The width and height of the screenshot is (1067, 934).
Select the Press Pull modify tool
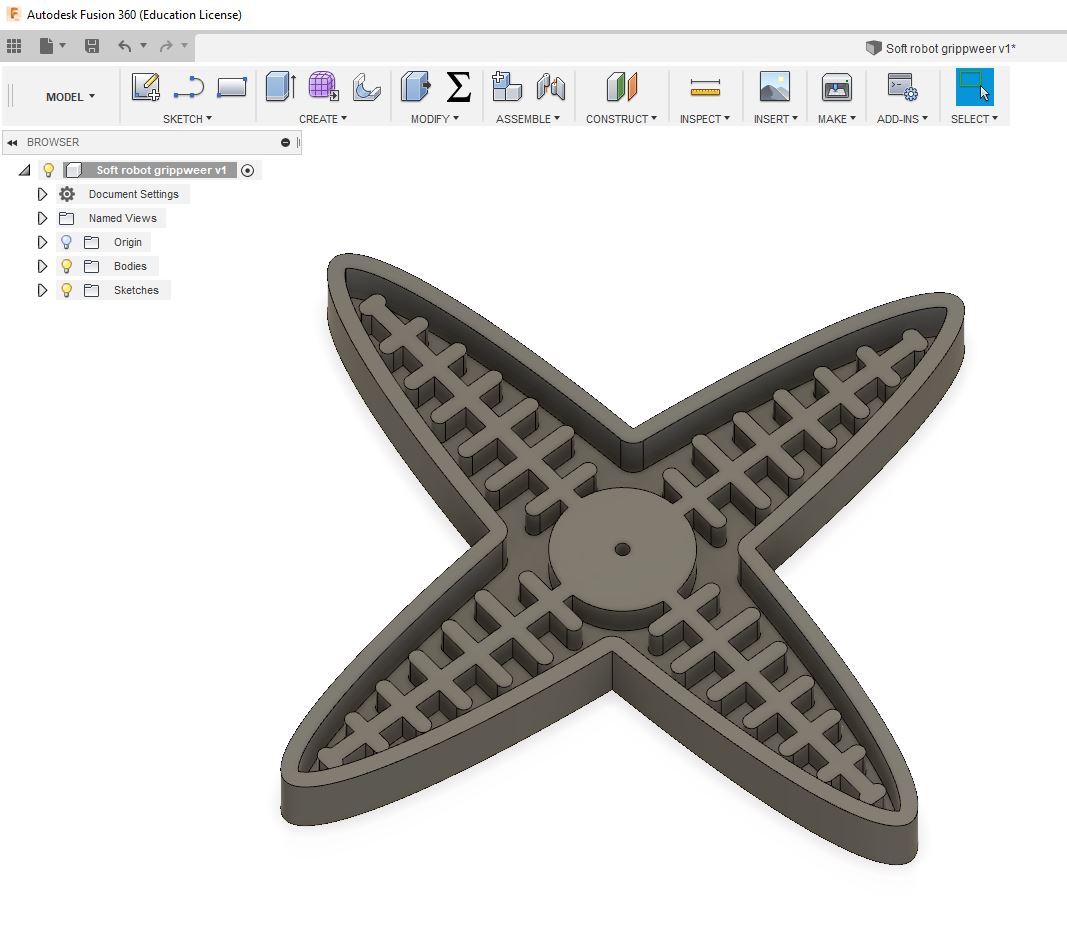[415, 86]
